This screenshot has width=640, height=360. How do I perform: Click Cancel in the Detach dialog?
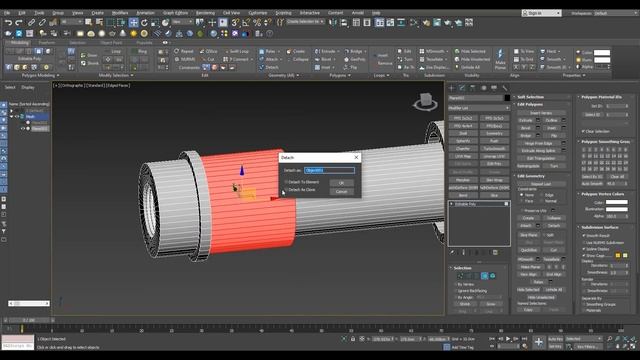[x=341, y=191]
